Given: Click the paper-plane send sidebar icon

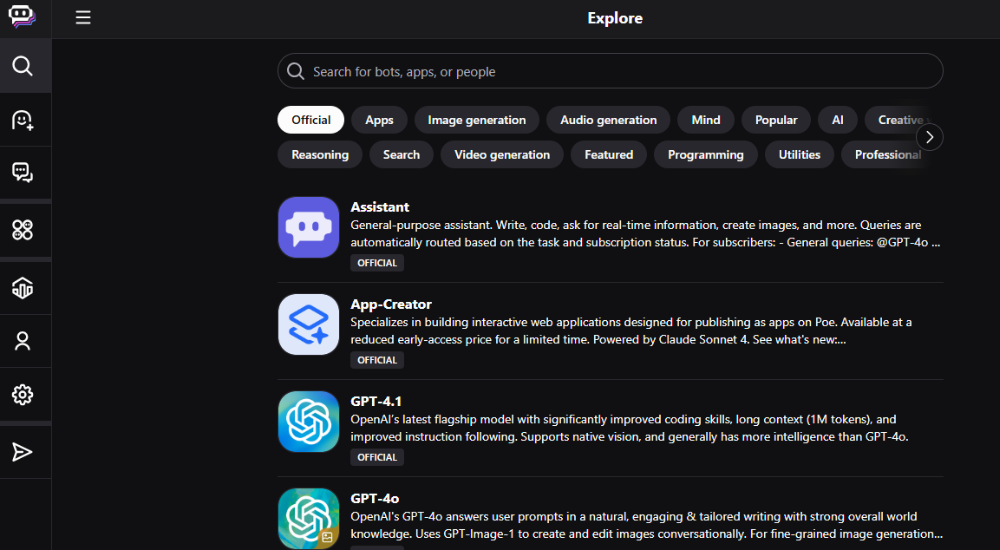Looking at the screenshot, I should (22, 452).
